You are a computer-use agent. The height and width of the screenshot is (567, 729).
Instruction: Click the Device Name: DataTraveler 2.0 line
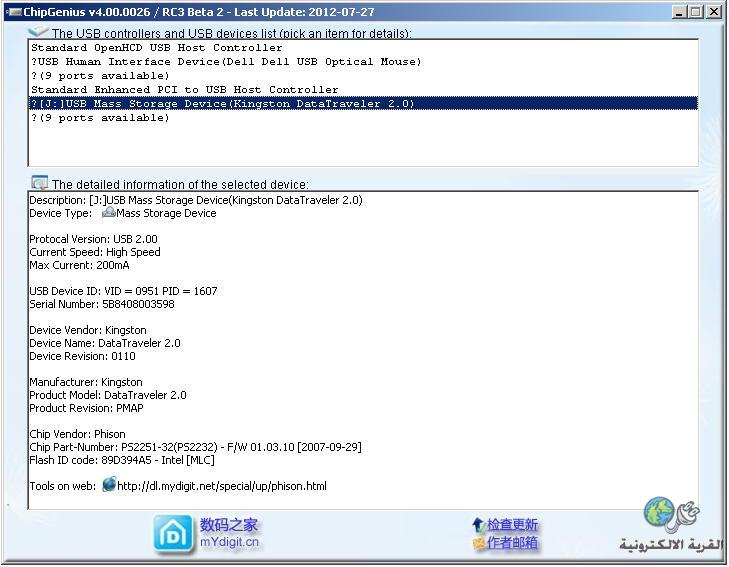tap(105, 343)
